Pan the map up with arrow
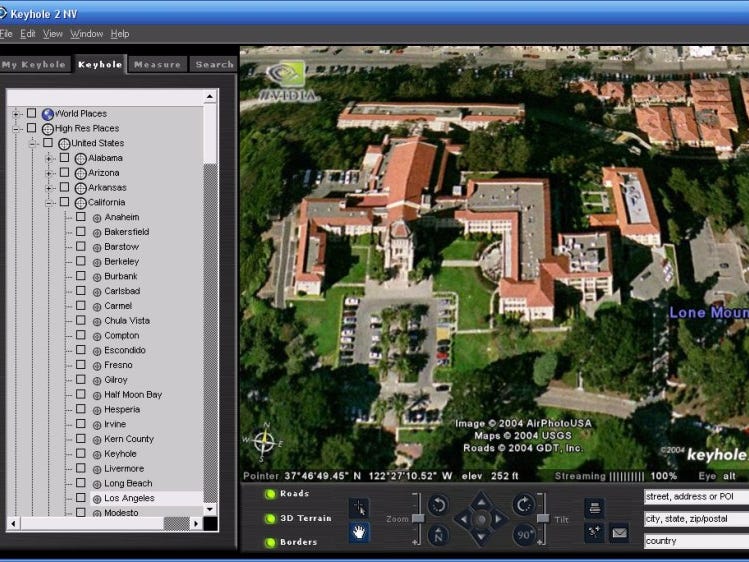Screen dimensions: 749x562 tap(482, 501)
